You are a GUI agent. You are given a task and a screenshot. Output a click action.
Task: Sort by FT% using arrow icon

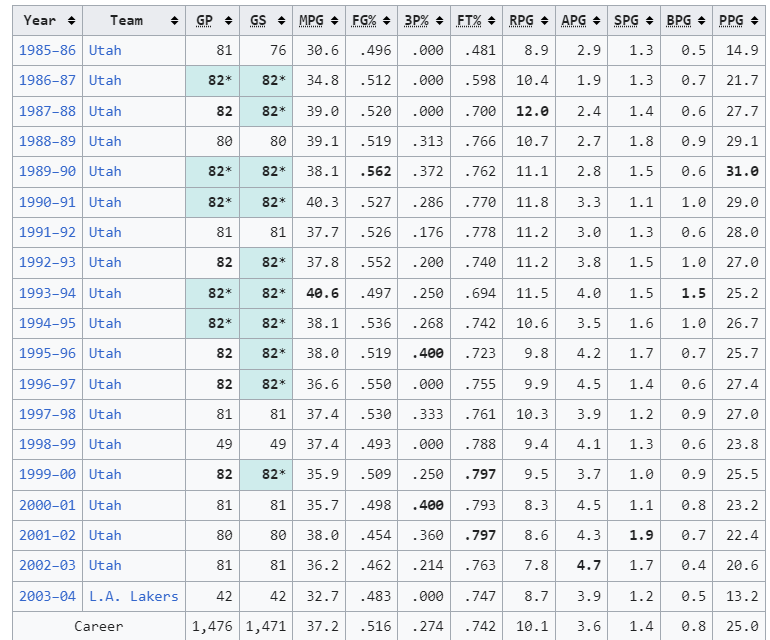coord(492,21)
